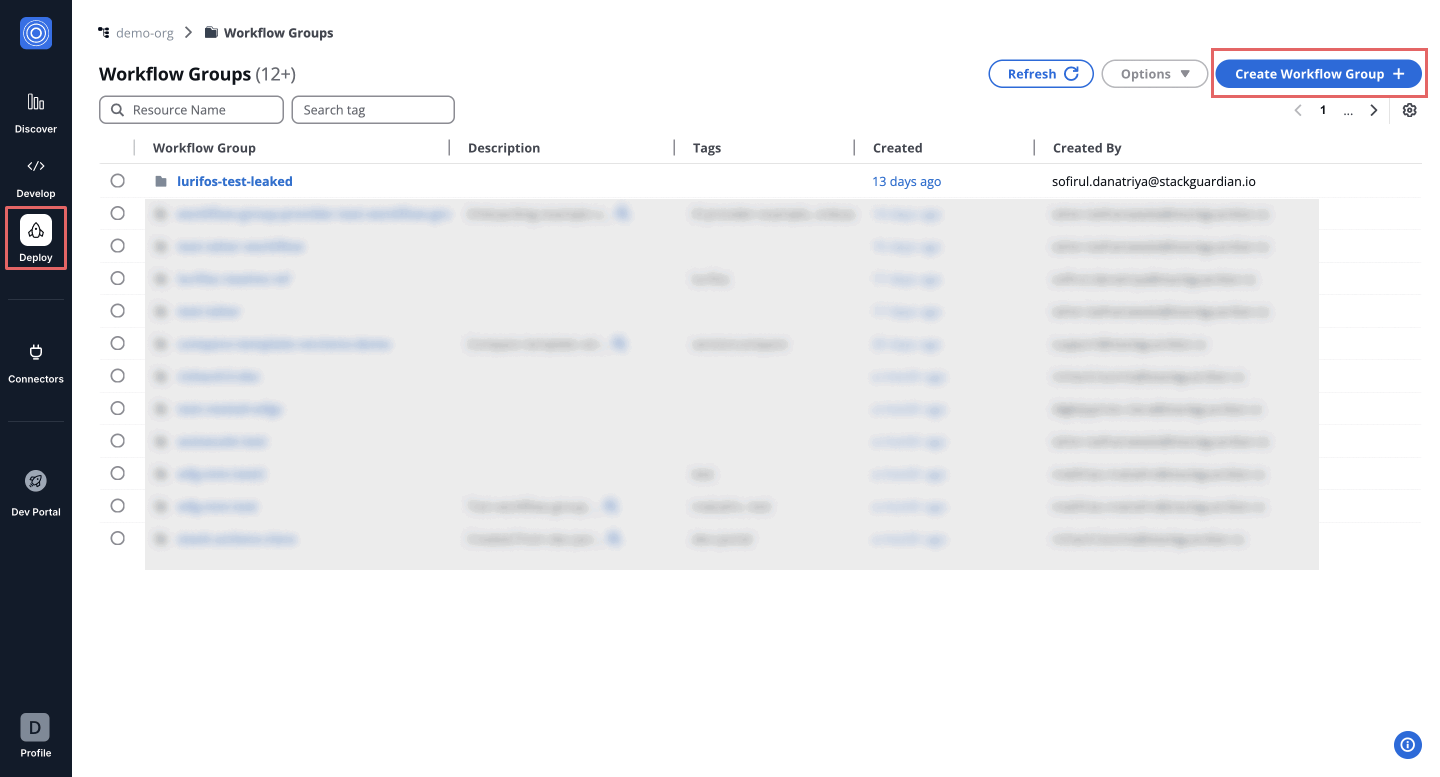Open Connectors from the sidebar

[x=36, y=363]
